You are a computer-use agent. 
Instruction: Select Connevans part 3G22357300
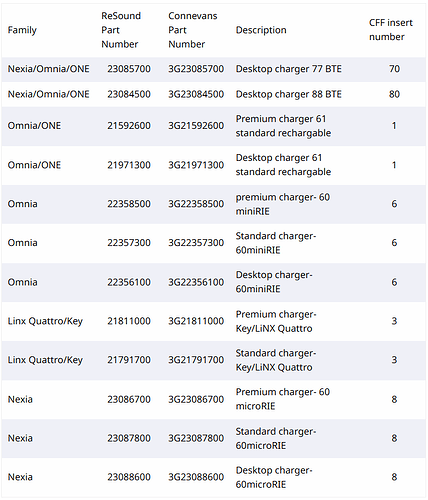pyautogui.click(x=196, y=243)
